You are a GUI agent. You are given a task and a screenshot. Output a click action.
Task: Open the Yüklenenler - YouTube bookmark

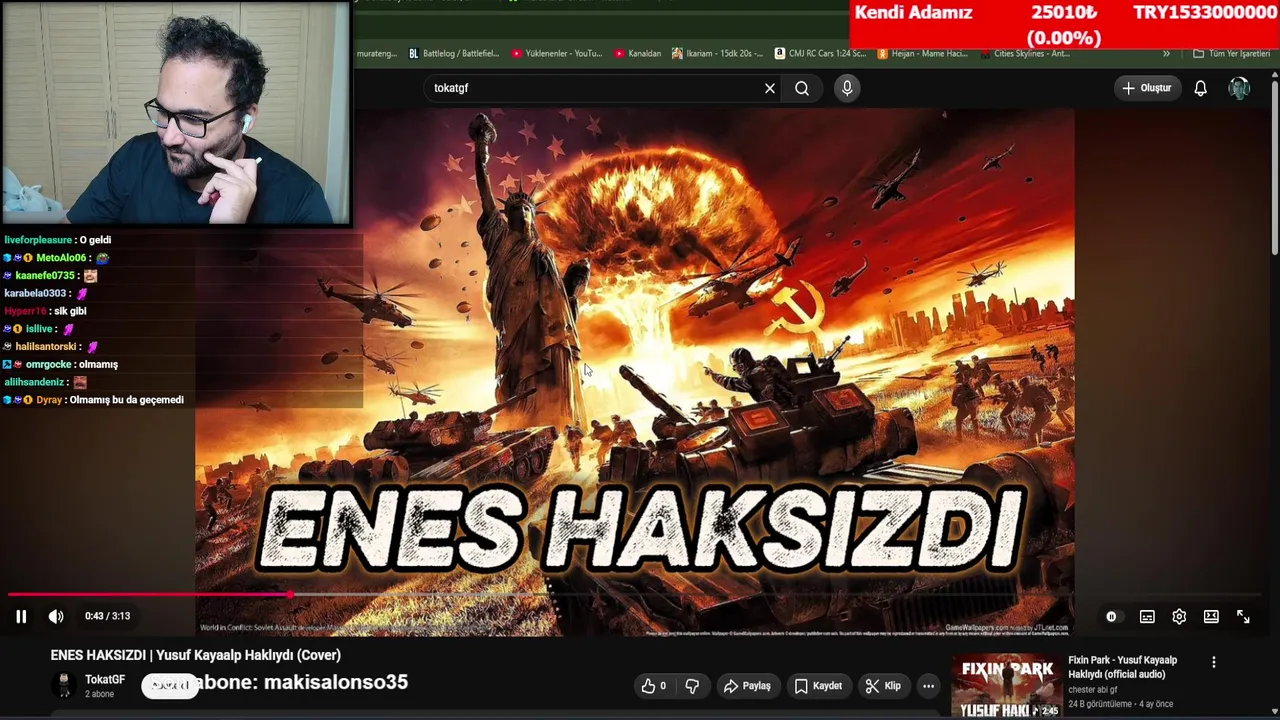pos(557,54)
